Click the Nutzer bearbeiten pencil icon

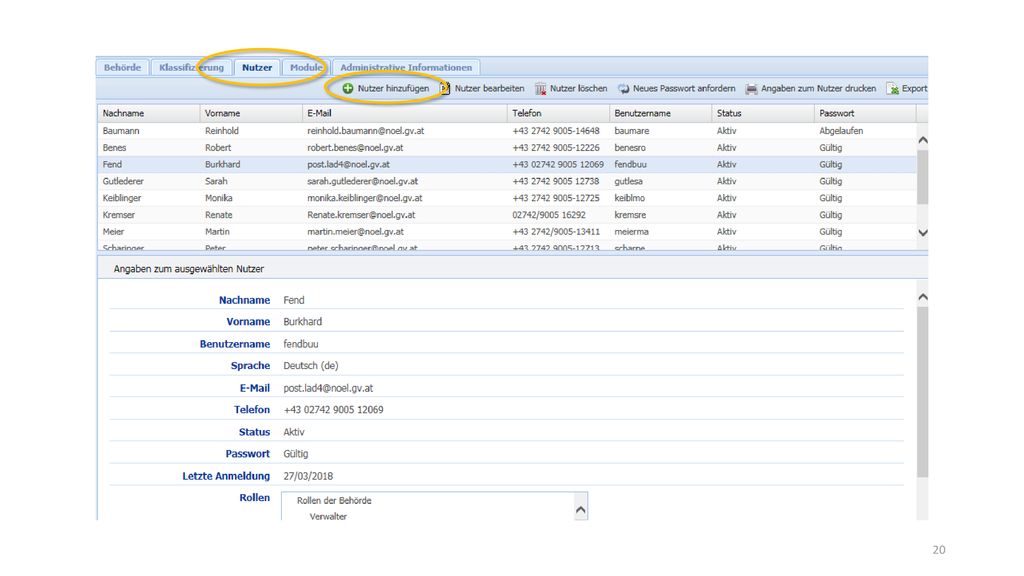(445, 88)
